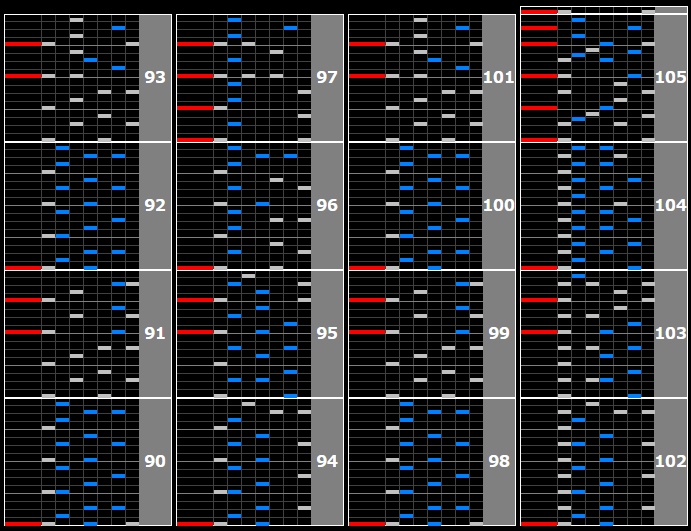Click the measure number 91 label
Image resolution: width=691 pixels, height=531 pixels.
tap(155, 333)
